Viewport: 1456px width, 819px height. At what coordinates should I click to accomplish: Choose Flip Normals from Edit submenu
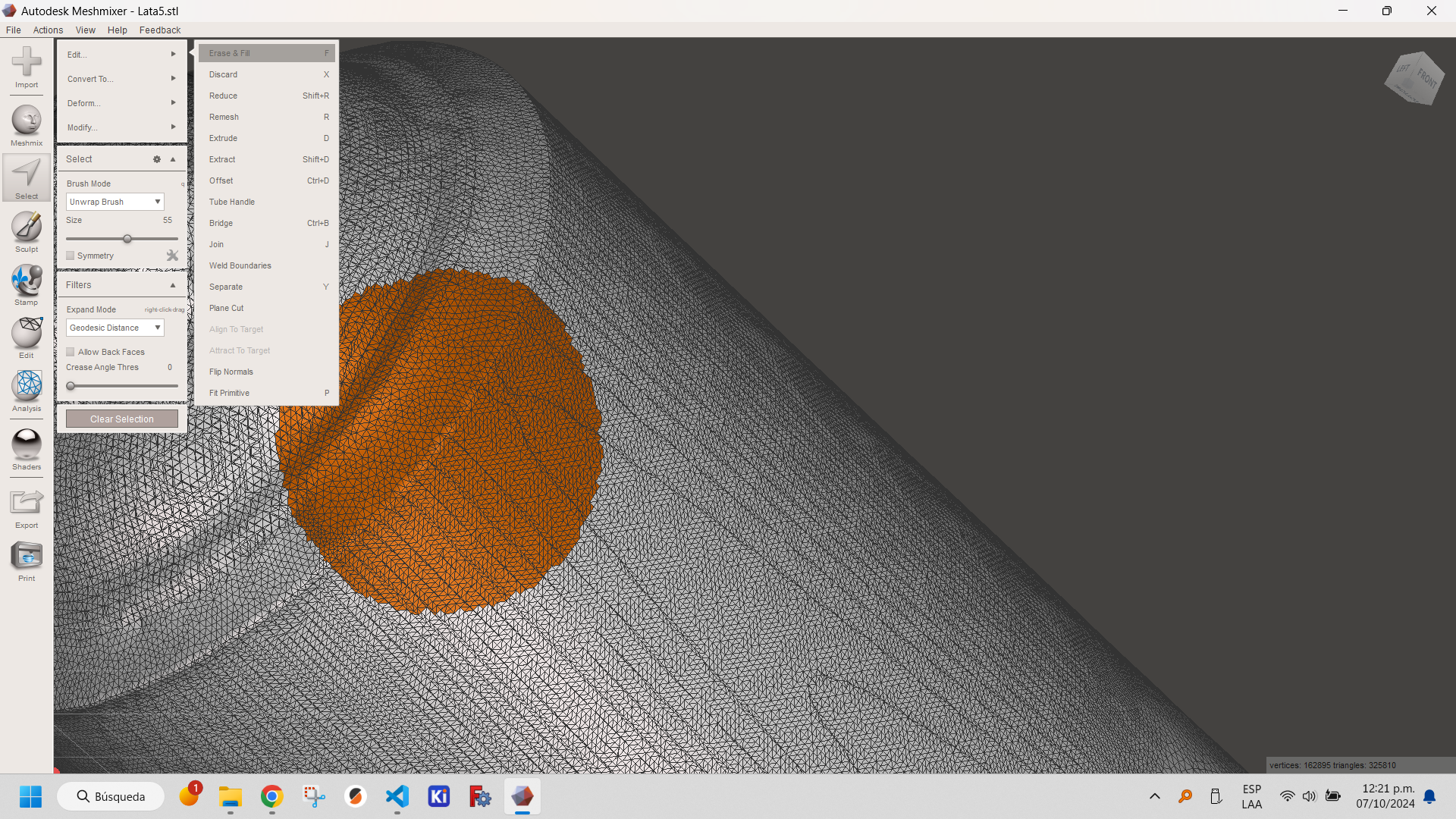pyautogui.click(x=267, y=372)
